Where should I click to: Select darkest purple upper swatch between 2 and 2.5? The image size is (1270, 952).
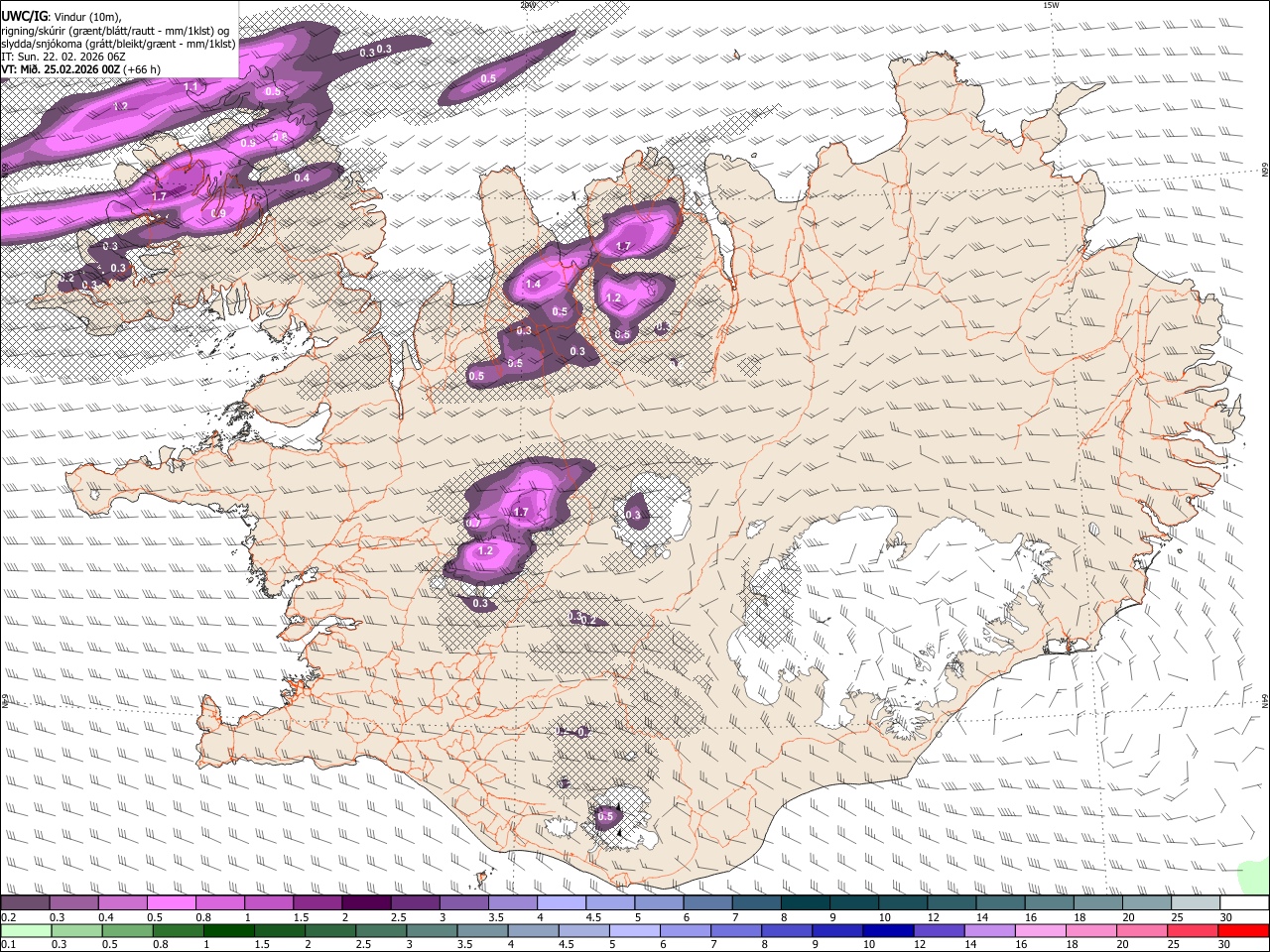(x=366, y=902)
